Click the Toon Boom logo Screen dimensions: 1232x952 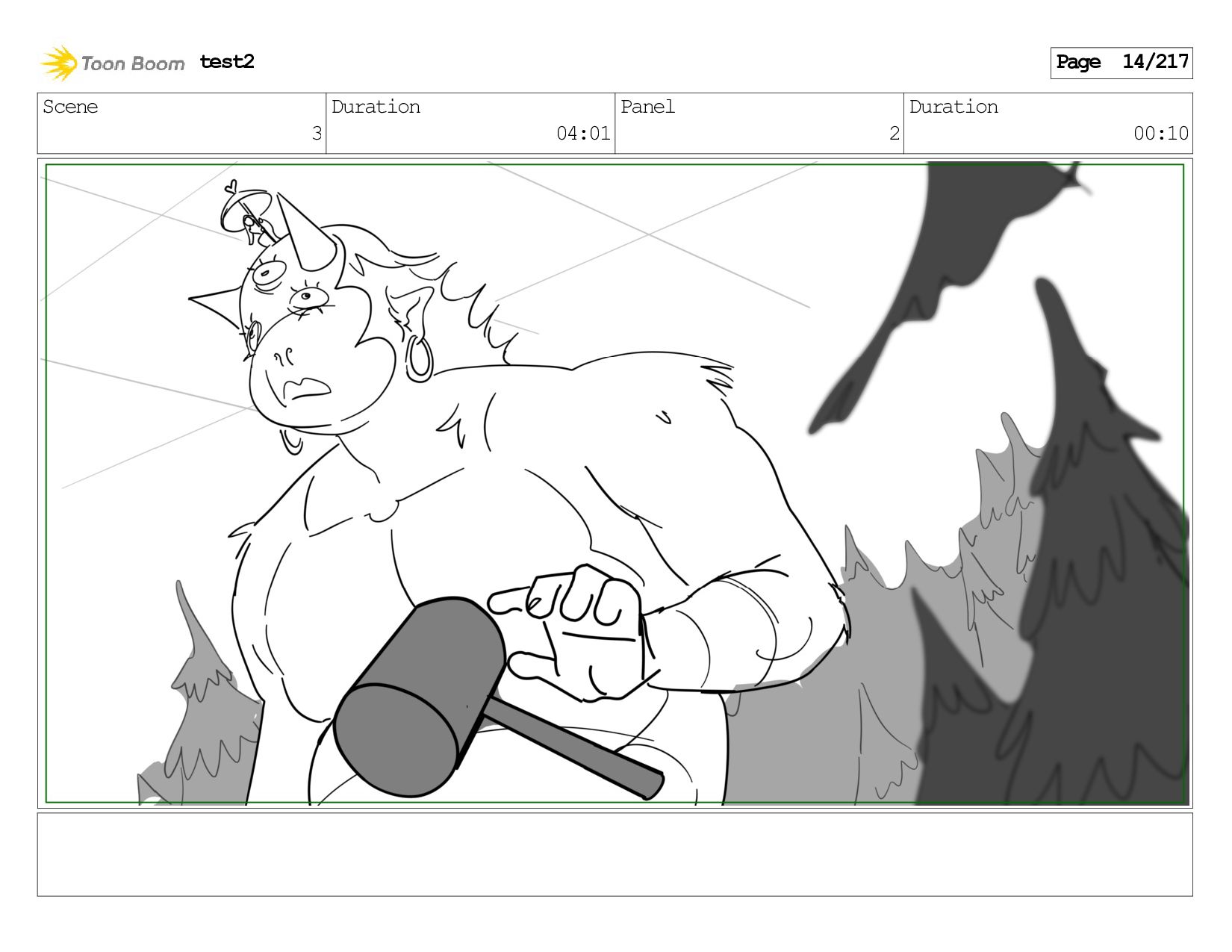pyautogui.click(x=112, y=63)
